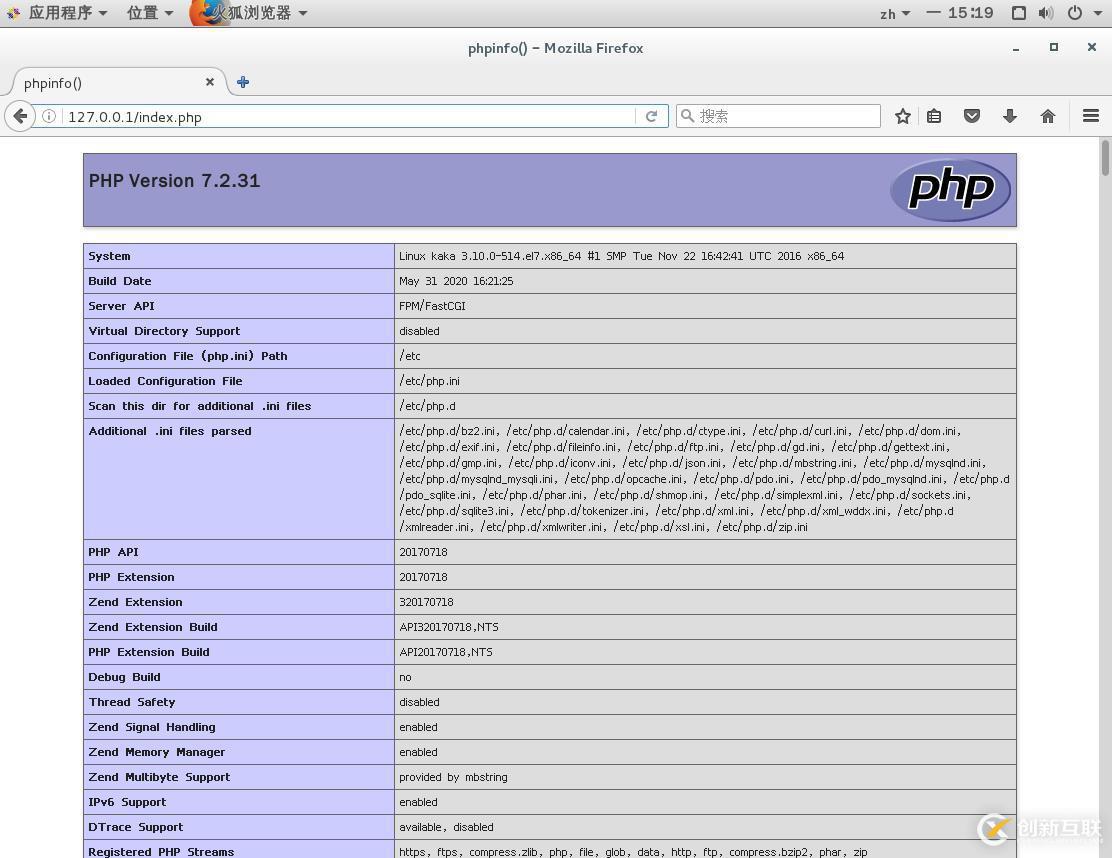Click the search magnifier icon
The height and width of the screenshot is (858, 1112).
tap(686, 116)
